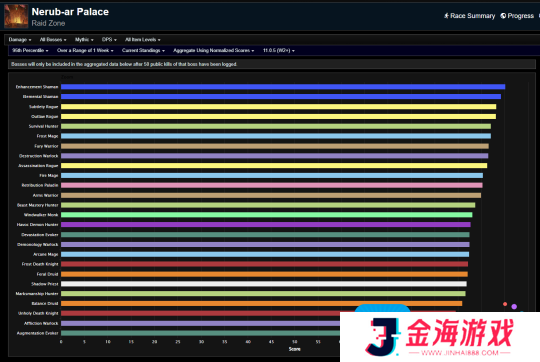Click the JinHai games watermark logo
This screenshot has height=362, width=540.
[x=440, y=337]
